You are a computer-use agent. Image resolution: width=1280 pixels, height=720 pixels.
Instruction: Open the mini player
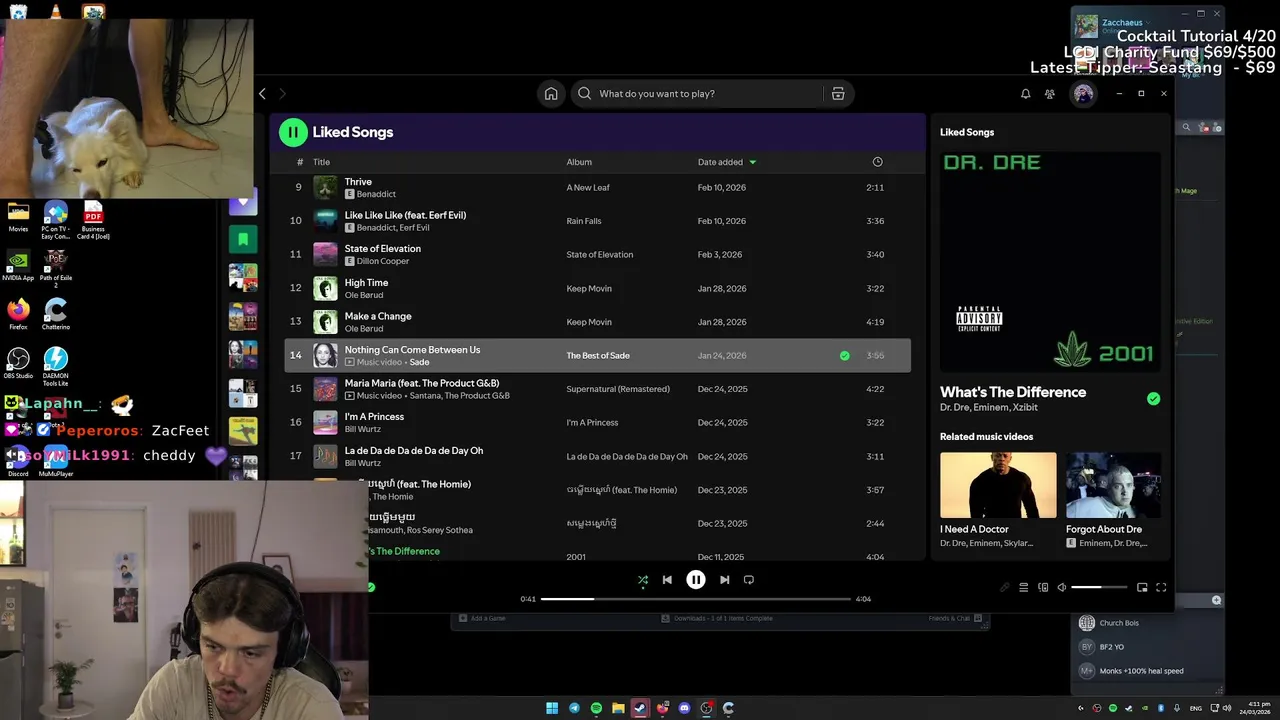click(1142, 588)
